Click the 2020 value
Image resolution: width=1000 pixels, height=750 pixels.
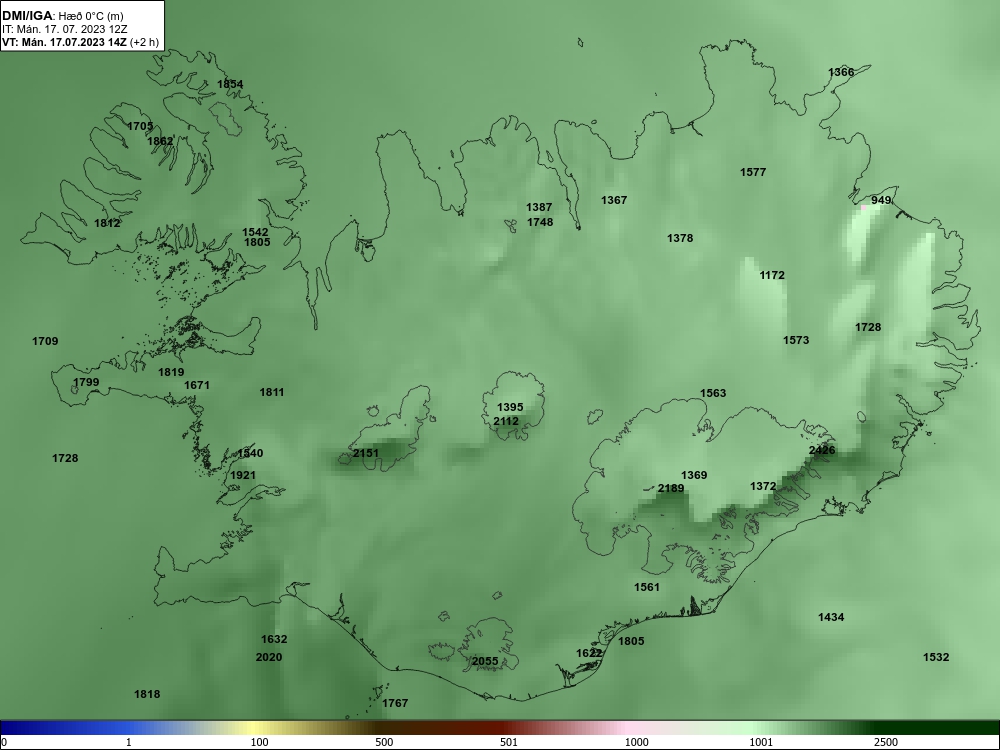tap(269, 658)
